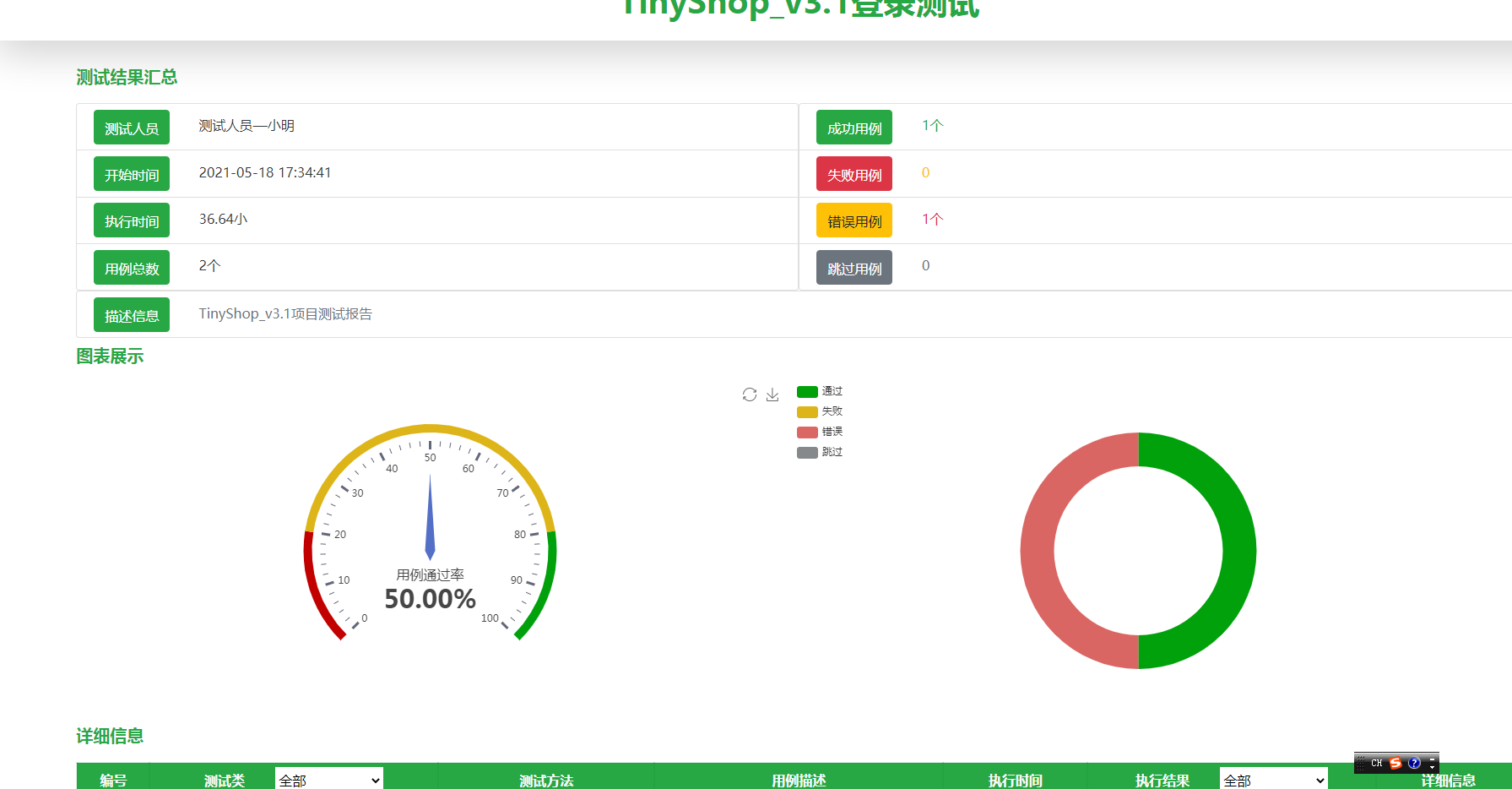The width and height of the screenshot is (1512, 789).
Task: Open the 测试类 filter dropdown
Action: [329, 780]
